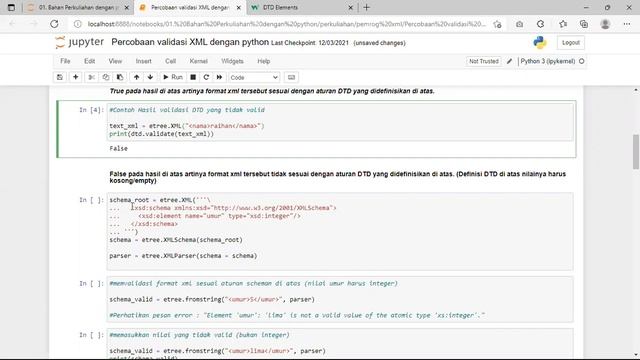Click the markdown text starting False pada hasil

(x=338, y=177)
